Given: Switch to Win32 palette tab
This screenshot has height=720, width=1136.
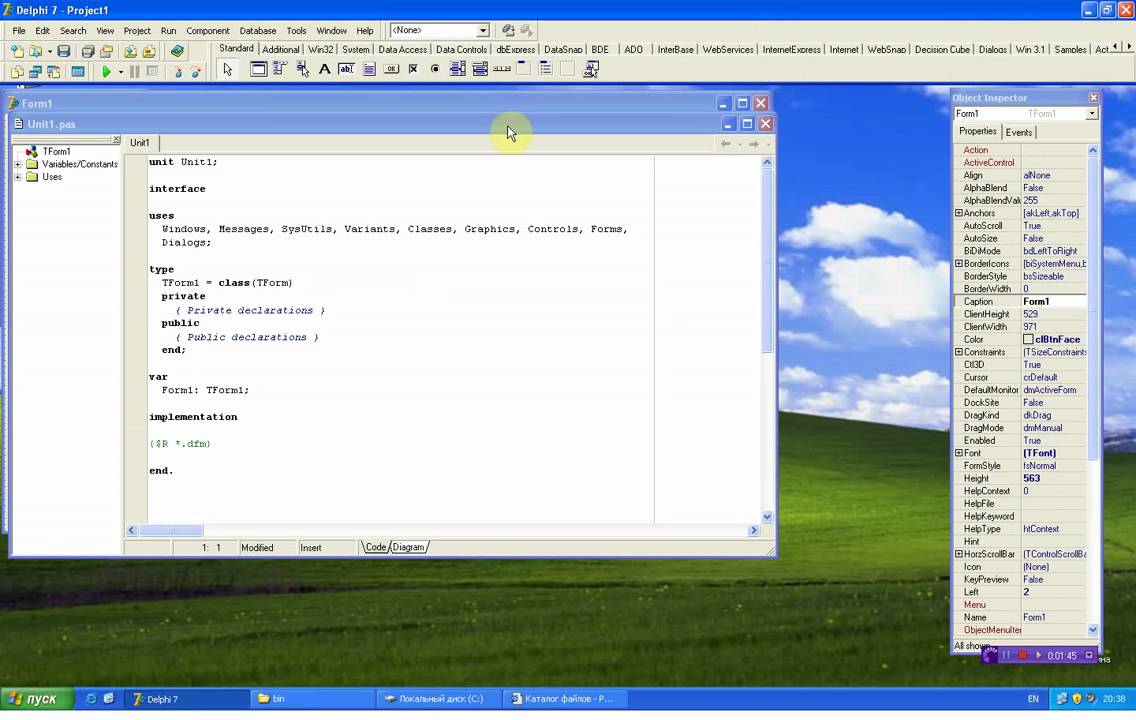Looking at the screenshot, I should click(320, 49).
